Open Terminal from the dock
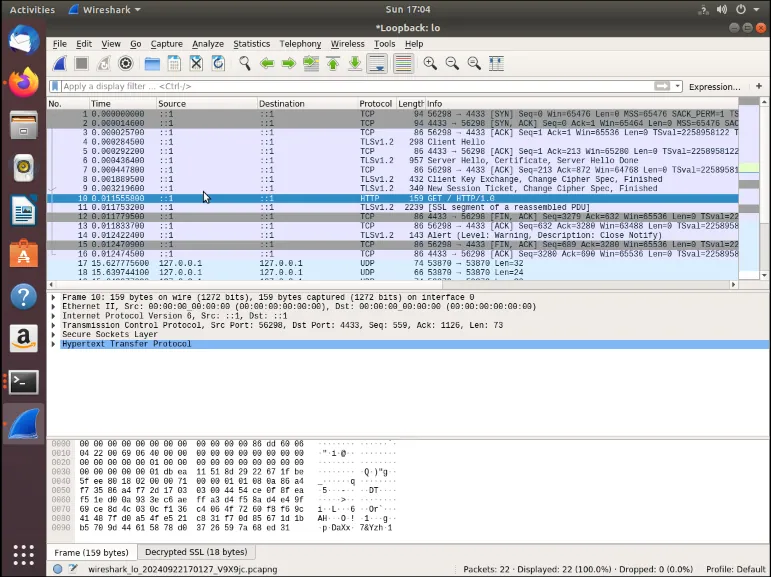This screenshot has height=577, width=771. click(23, 382)
